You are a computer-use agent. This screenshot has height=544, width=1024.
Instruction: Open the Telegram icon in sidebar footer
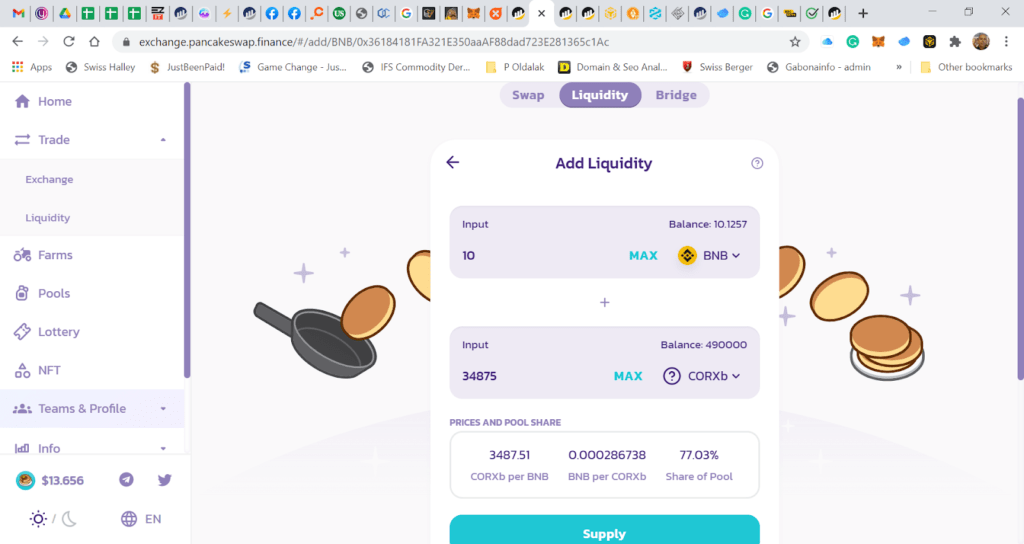[x=126, y=480]
